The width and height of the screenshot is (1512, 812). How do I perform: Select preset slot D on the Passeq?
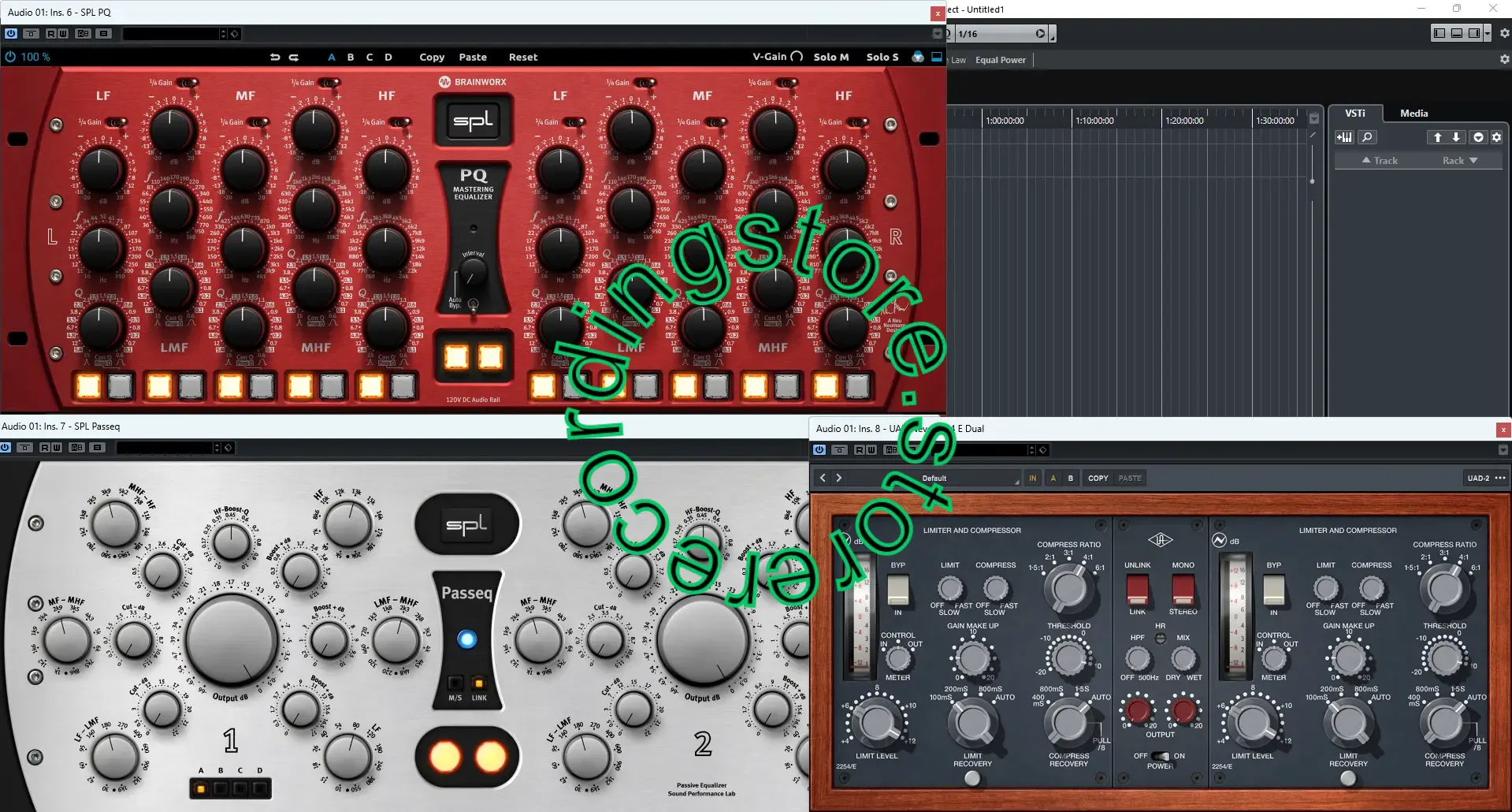pyautogui.click(x=259, y=788)
